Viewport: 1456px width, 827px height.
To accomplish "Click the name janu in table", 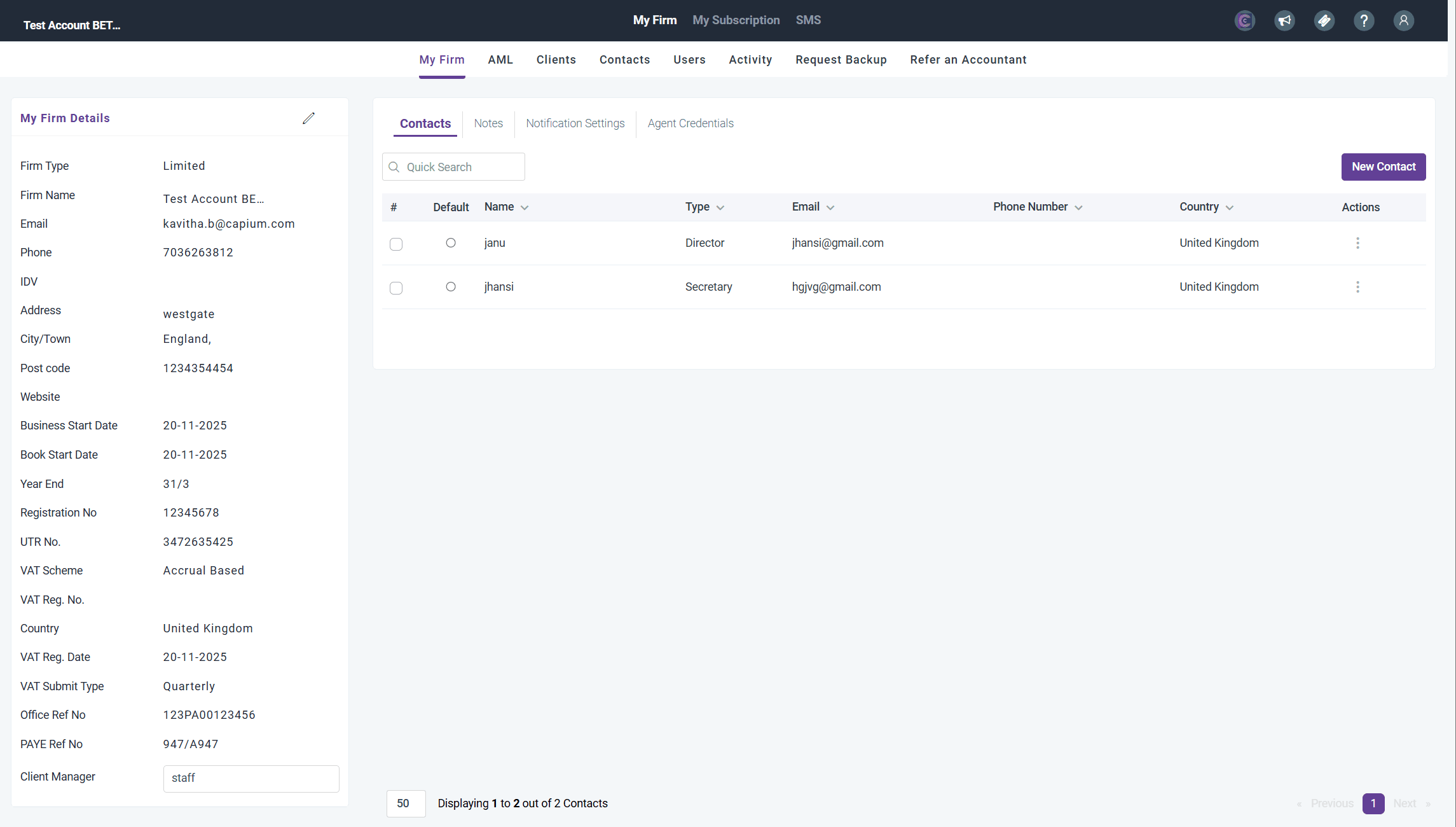I will point(495,243).
